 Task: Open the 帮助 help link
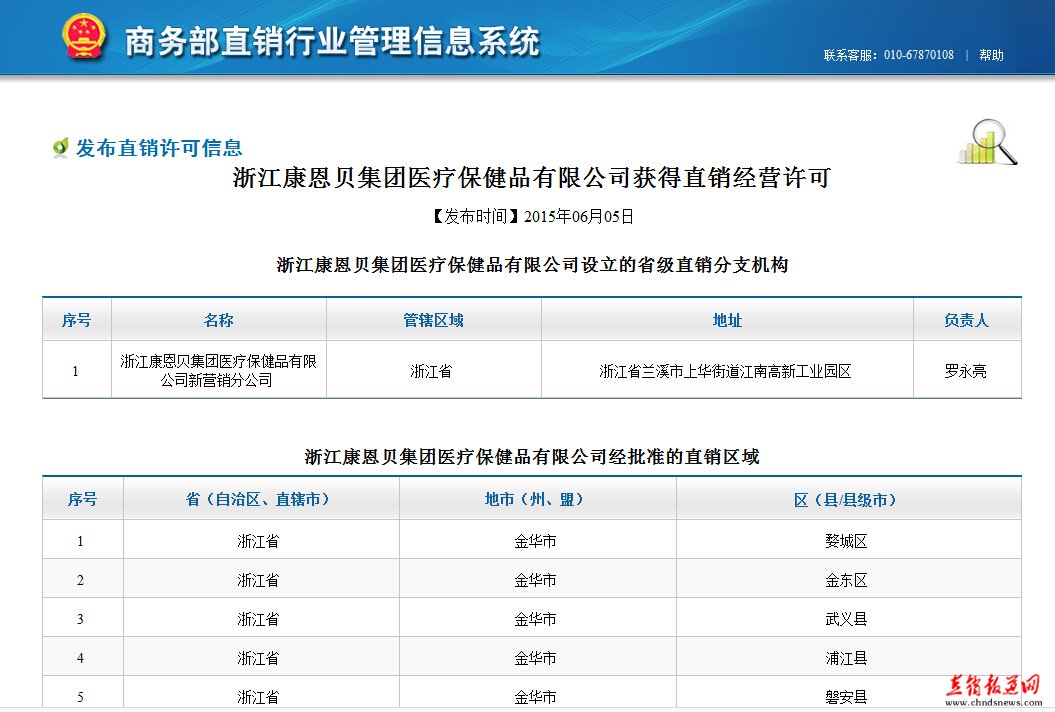991,55
